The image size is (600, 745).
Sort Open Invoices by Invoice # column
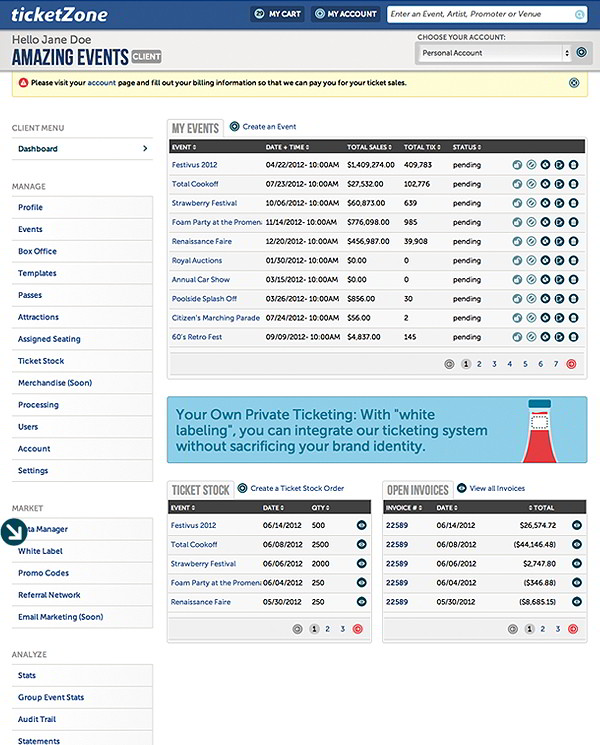point(404,507)
